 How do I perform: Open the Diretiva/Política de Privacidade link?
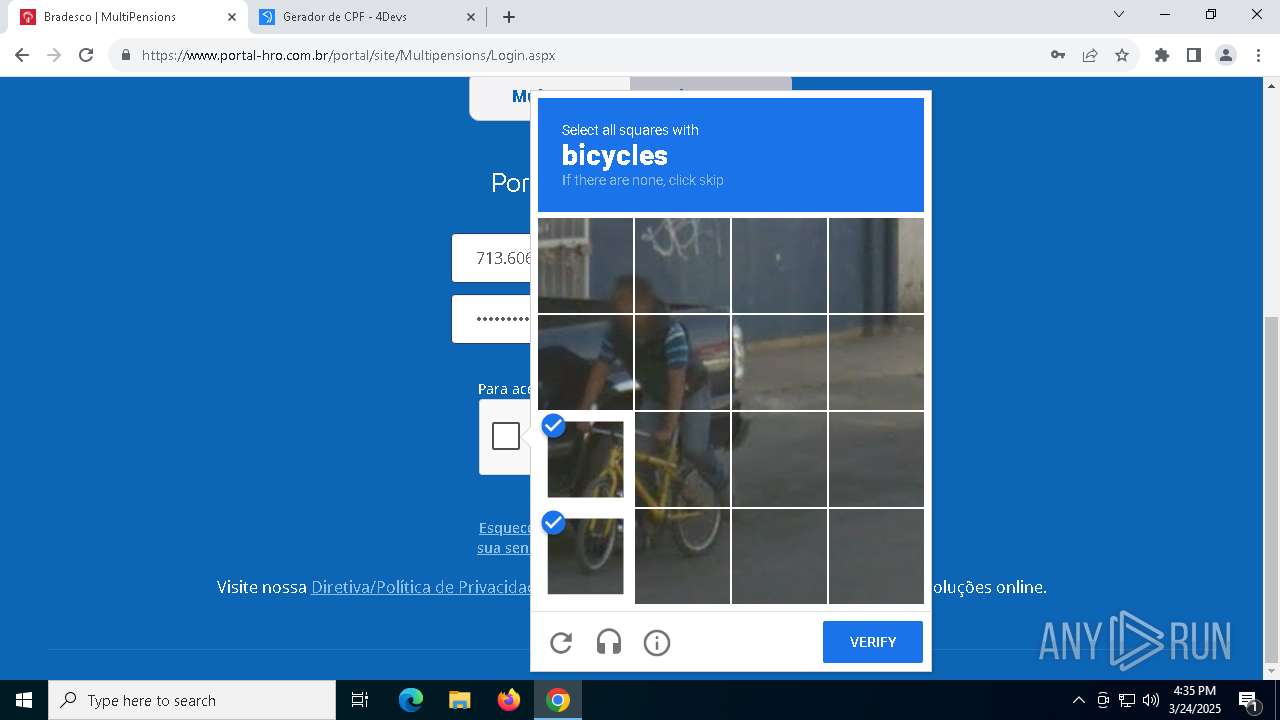(x=421, y=587)
